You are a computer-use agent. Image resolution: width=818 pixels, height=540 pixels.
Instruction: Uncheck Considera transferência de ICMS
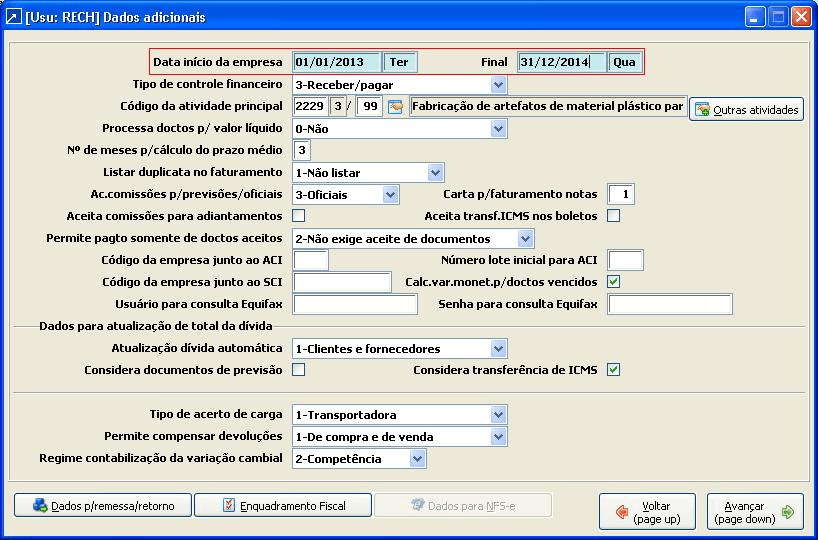(x=614, y=370)
